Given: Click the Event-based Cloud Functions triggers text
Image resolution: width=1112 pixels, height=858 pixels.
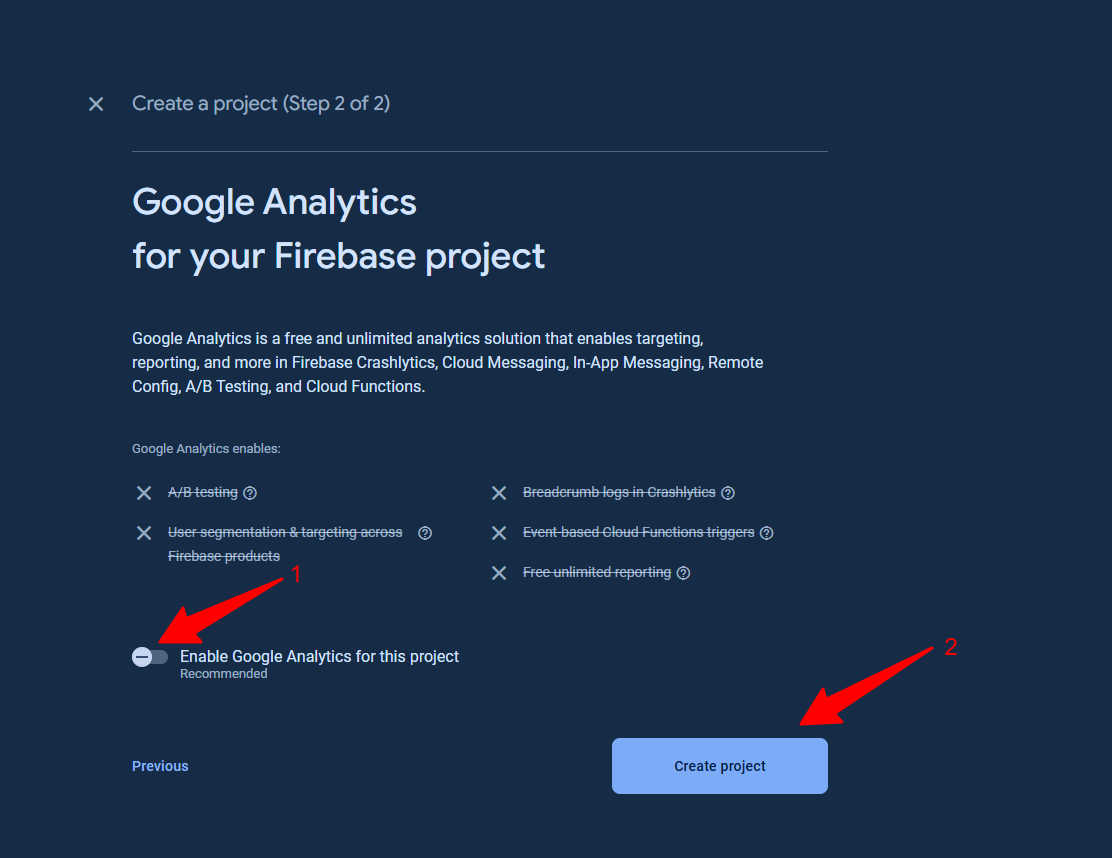Looking at the screenshot, I should (x=638, y=533).
